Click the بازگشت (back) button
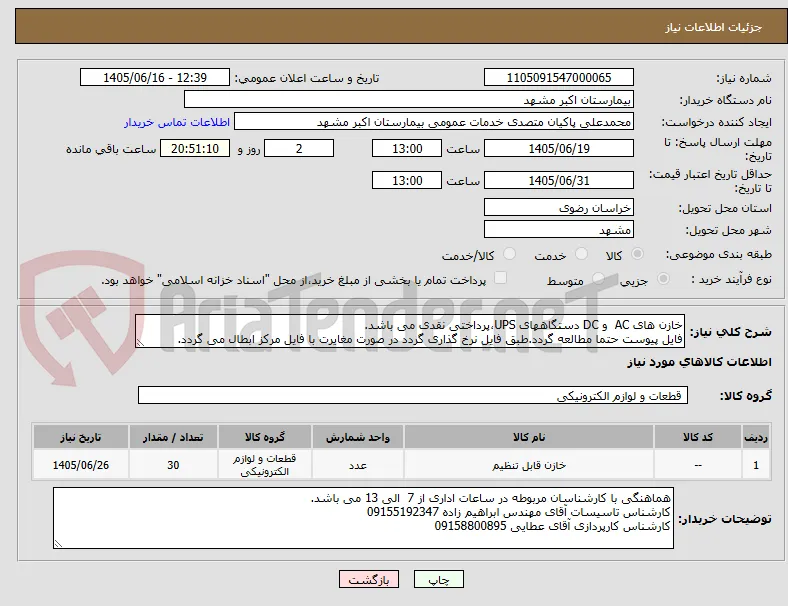Viewport: 788px width, 606px height. pos(369,579)
